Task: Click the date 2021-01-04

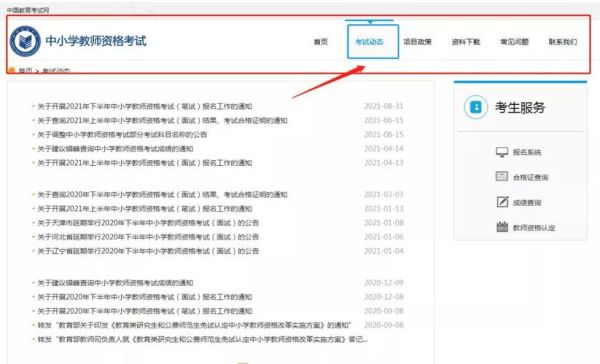Action: coord(384,251)
